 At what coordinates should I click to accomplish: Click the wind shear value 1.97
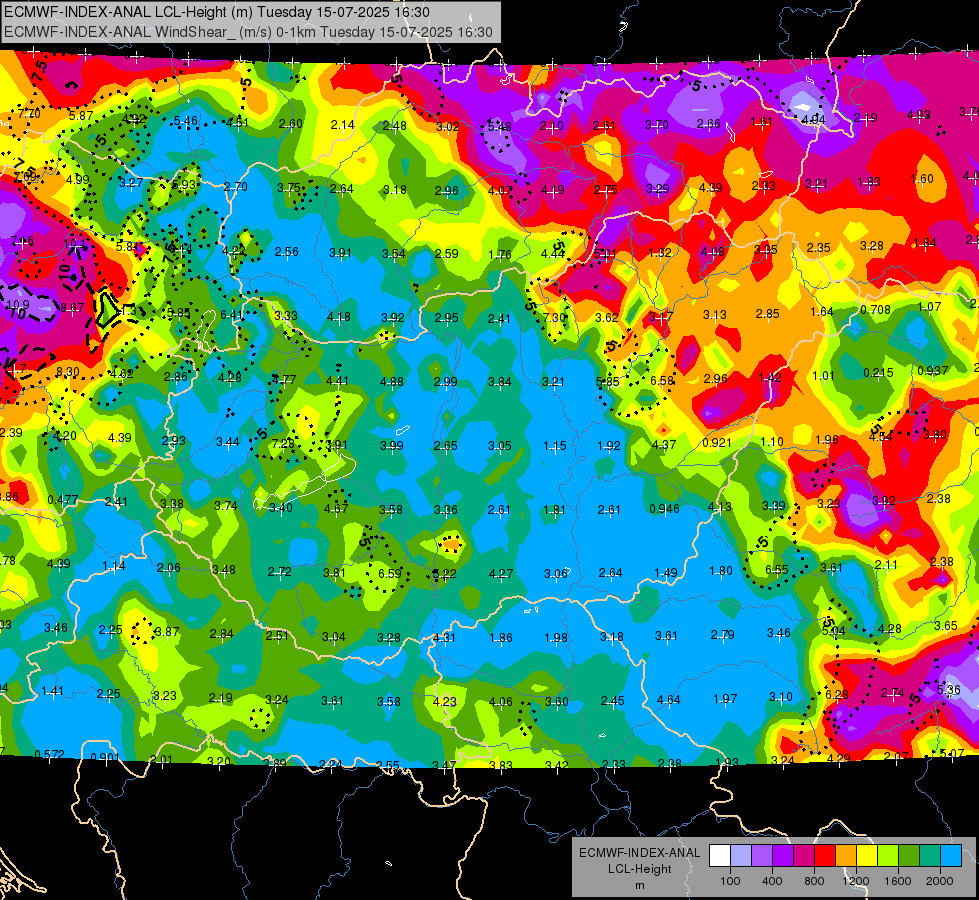coord(725,698)
